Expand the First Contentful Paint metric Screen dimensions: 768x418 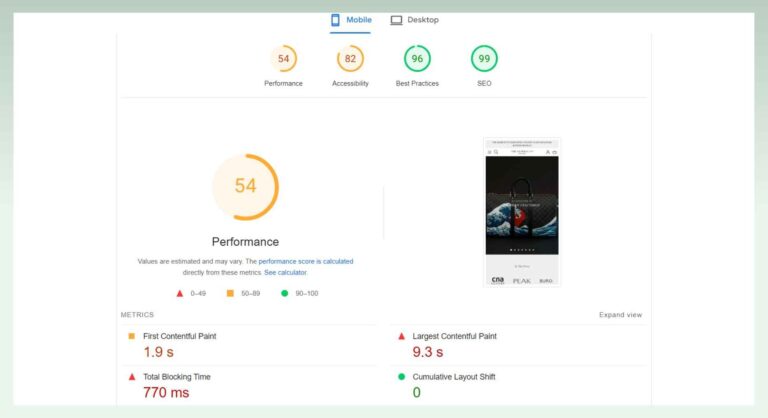(x=180, y=336)
